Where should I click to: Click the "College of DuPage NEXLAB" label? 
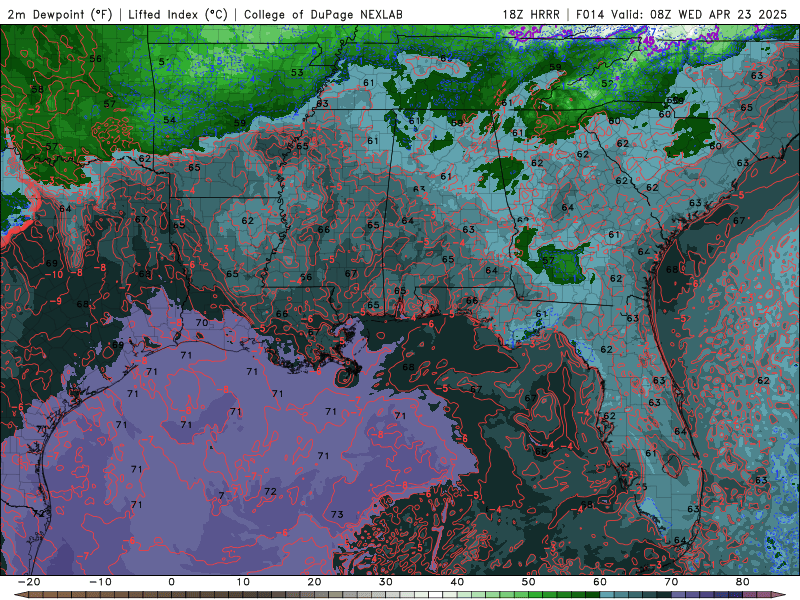pyautogui.click(x=323, y=15)
